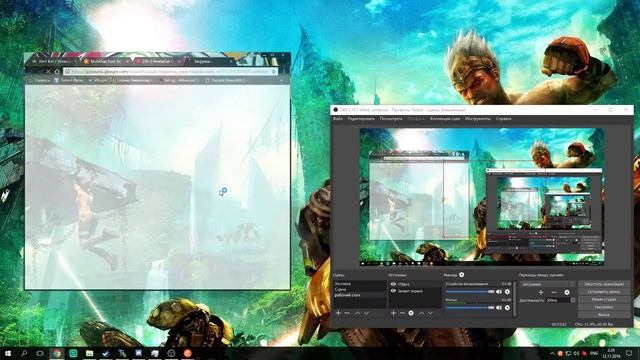Viewport: 640px width, 360px height.
Task: Click the Выход button in OBS
Action: tap(604, 315)
